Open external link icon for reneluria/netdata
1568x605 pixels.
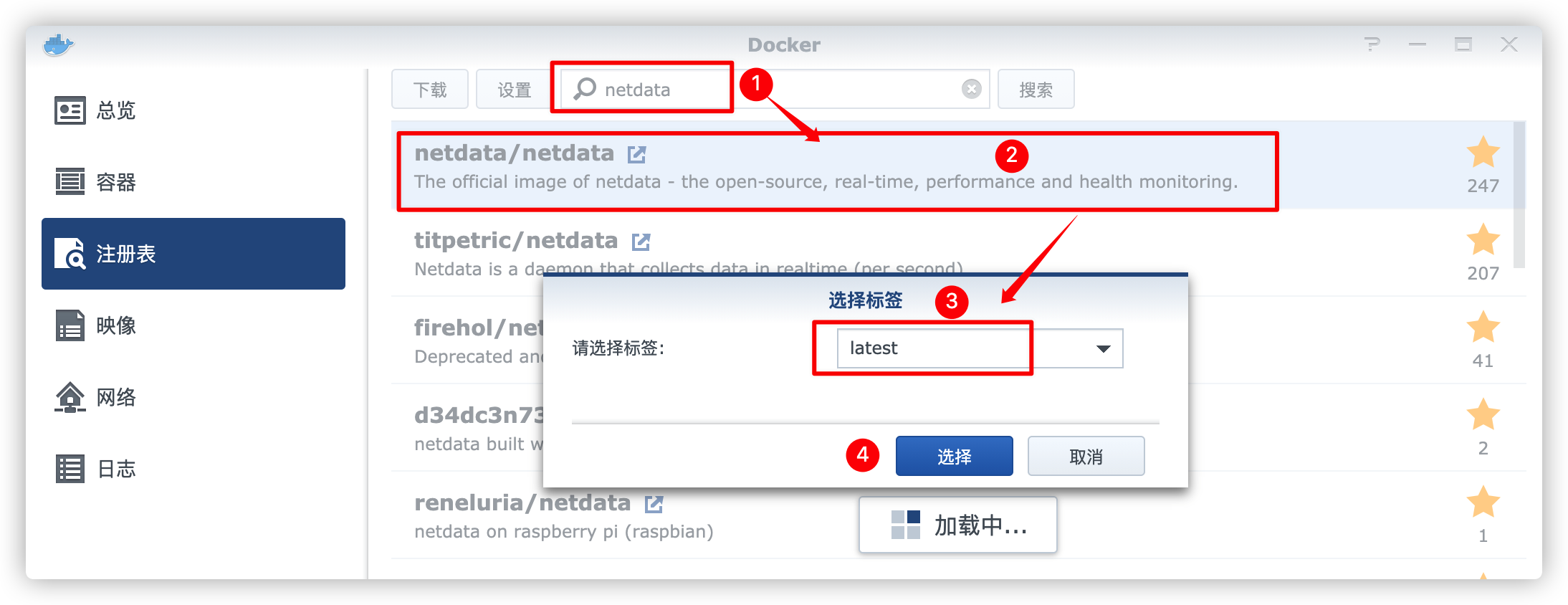point(654,504)
